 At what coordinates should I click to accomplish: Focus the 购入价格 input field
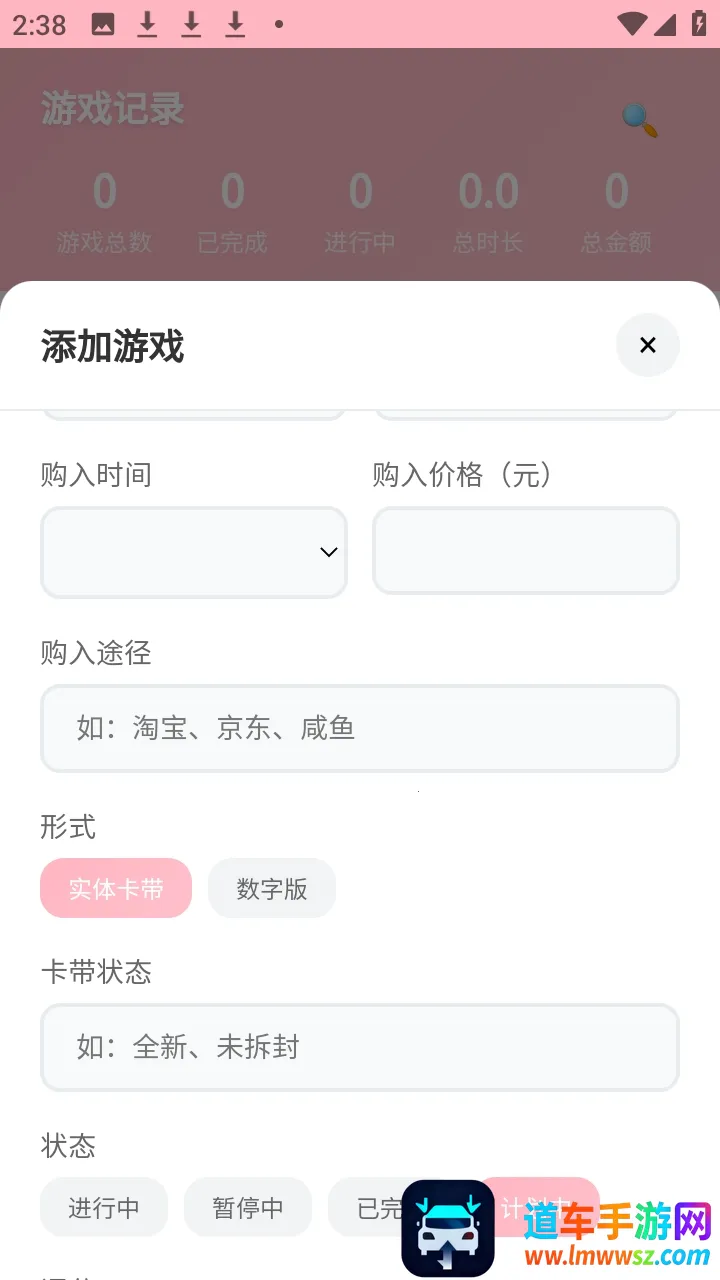click(526, 550)
